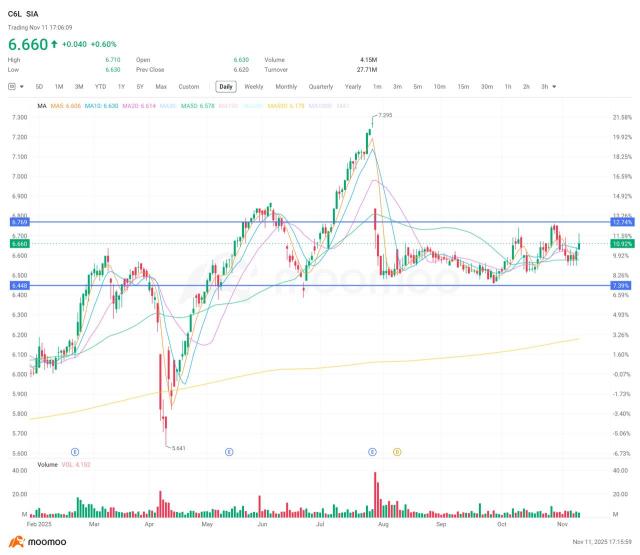Click the earnings 'E' marker near August

pyautogui.click(x=373, y=452)
